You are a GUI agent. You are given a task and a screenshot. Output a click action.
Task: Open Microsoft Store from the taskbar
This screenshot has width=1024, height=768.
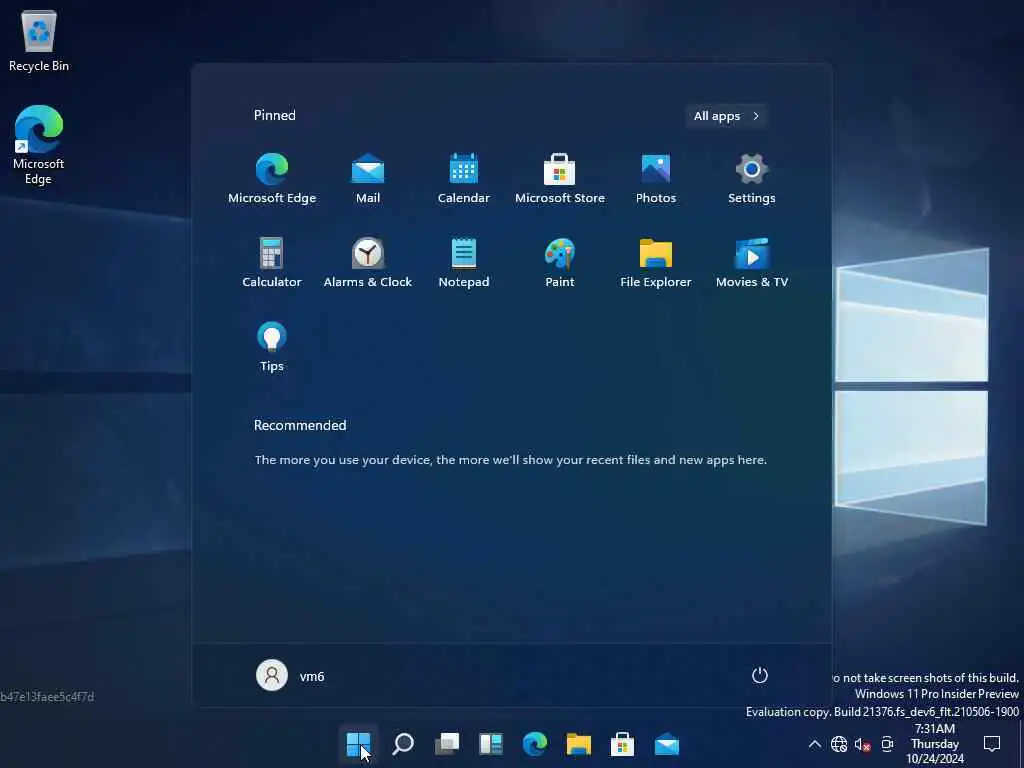click(x=622, y=744)
